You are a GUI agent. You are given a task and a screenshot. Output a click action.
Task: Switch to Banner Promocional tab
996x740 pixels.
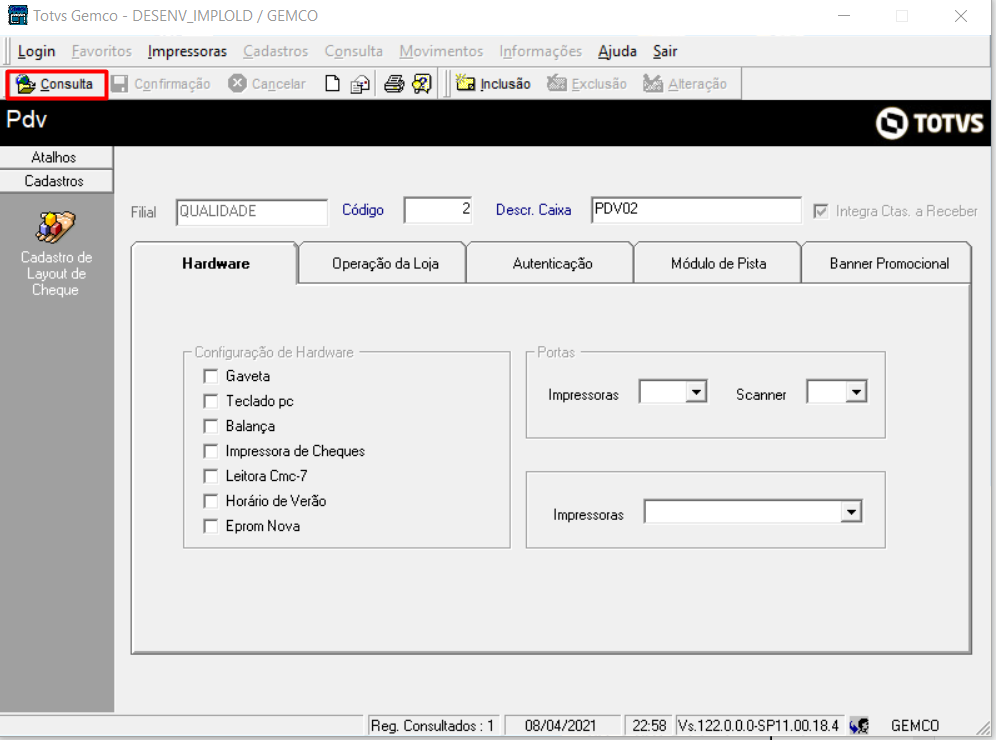click(889, 264)
